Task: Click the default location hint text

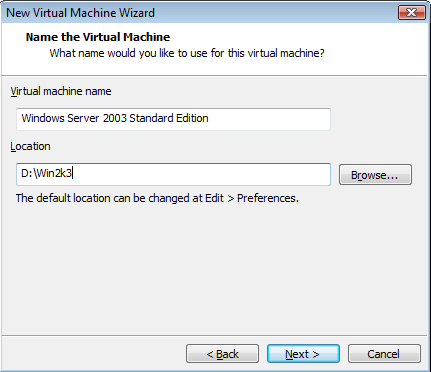Action: click(157, 198)
